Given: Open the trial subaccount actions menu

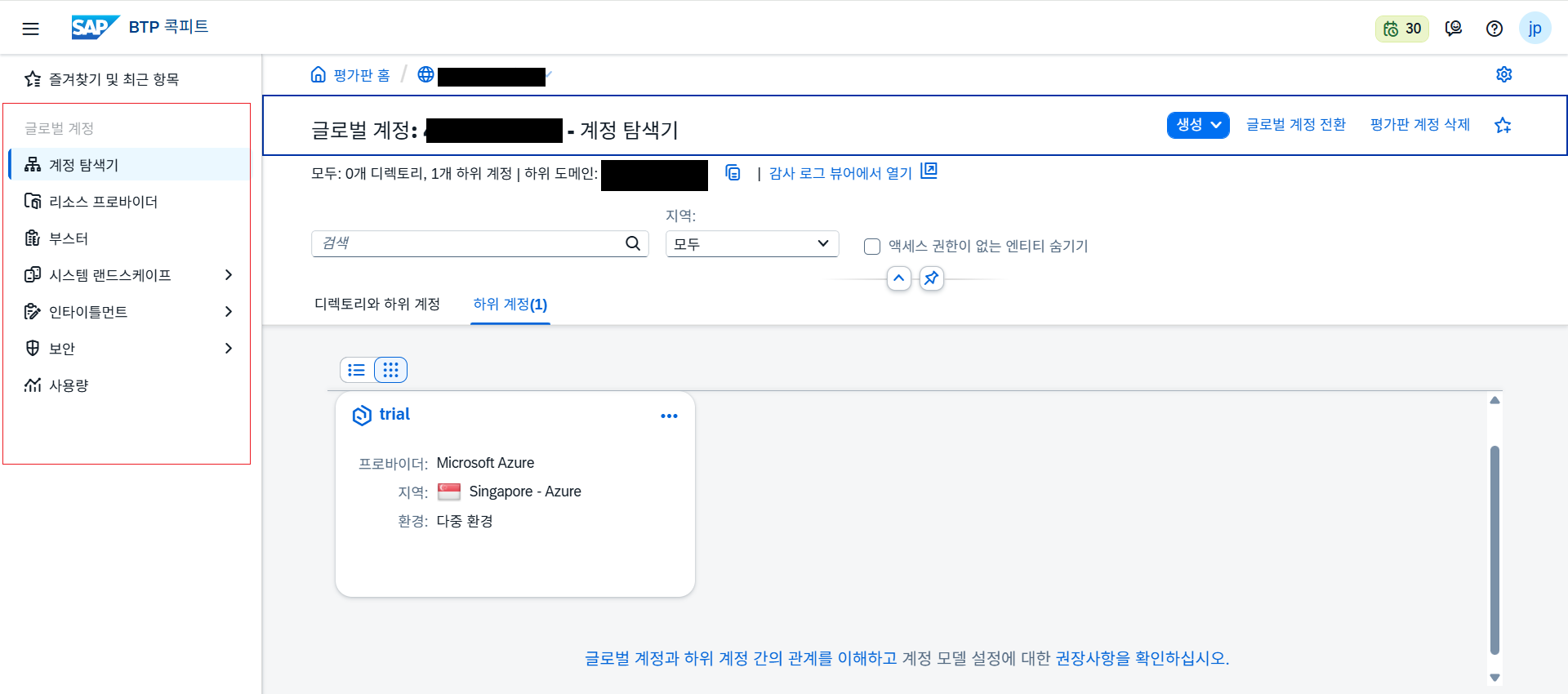Looking at the screenshot, I should pos(669,416).
